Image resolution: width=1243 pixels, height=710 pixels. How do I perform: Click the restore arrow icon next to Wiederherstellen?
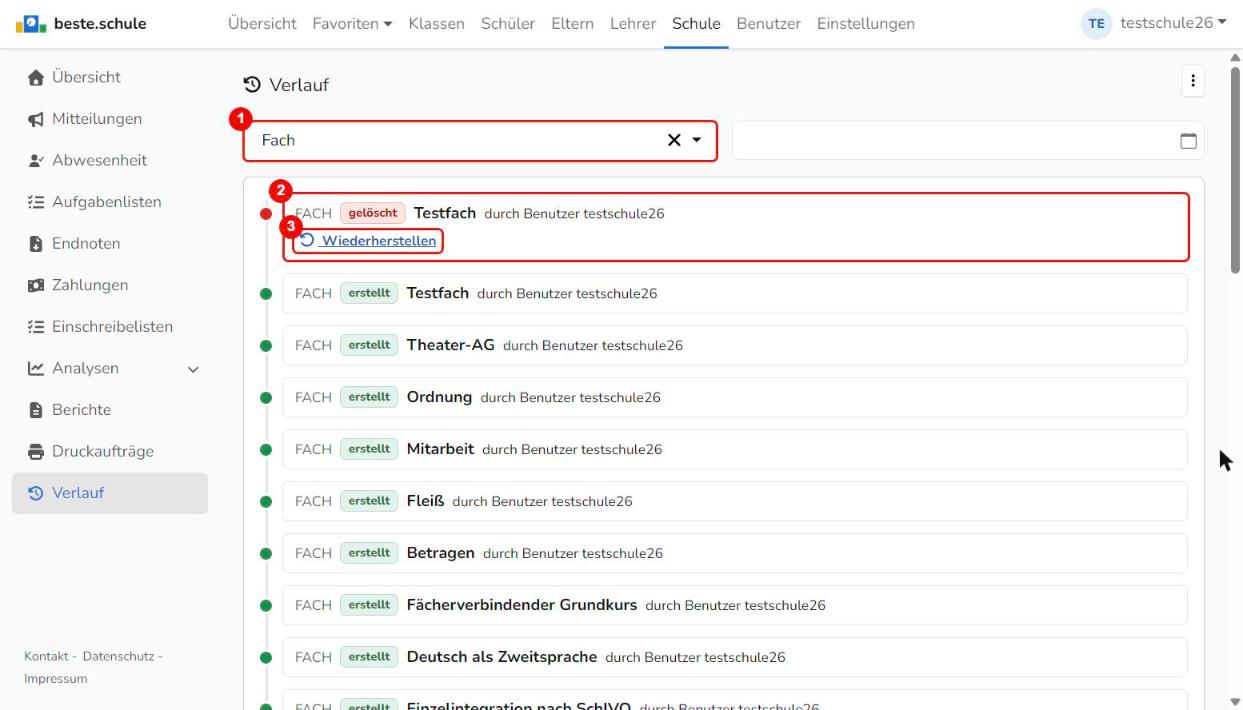pos(308,241)
